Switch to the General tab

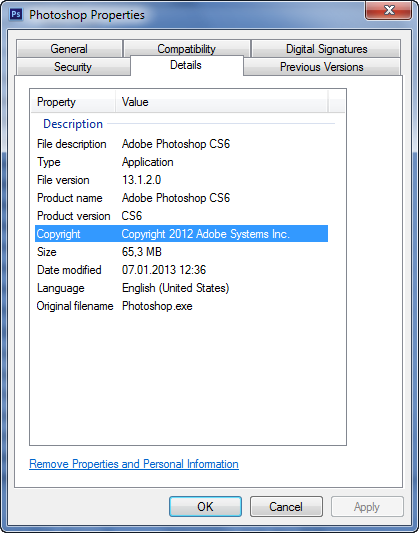(x=69, y=49)
